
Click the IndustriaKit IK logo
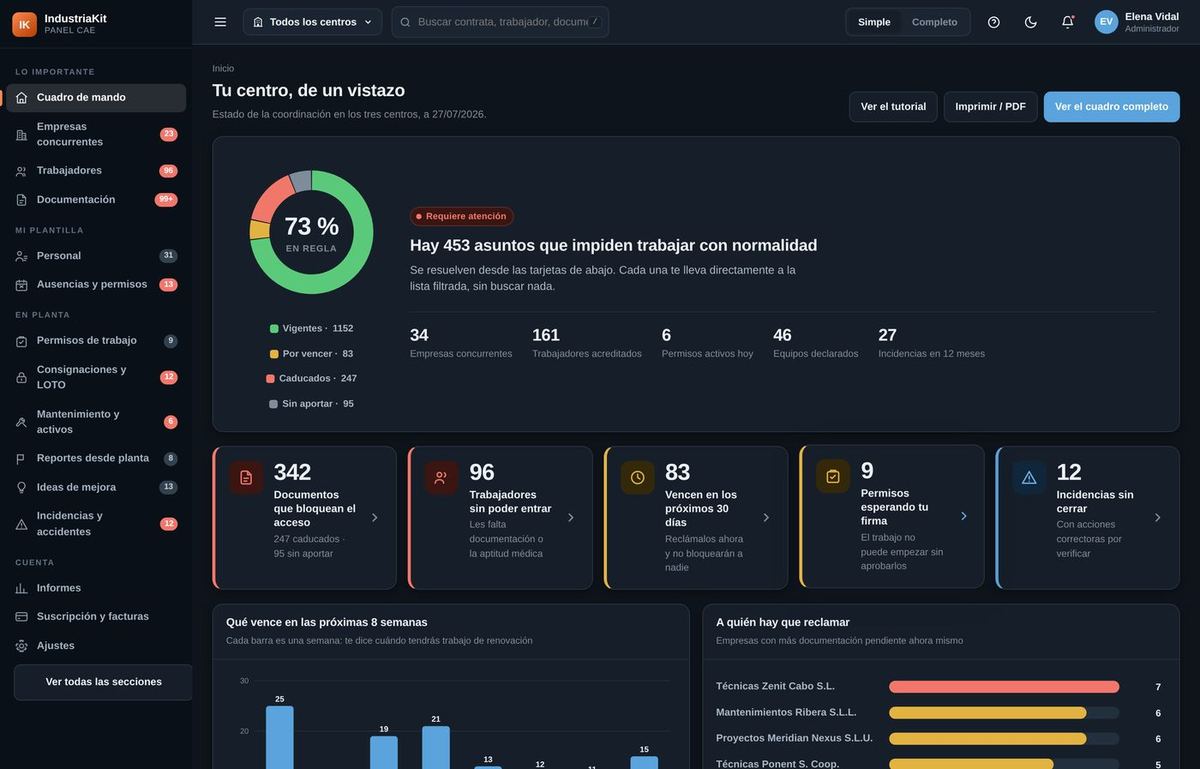click(x=24, y=24)
